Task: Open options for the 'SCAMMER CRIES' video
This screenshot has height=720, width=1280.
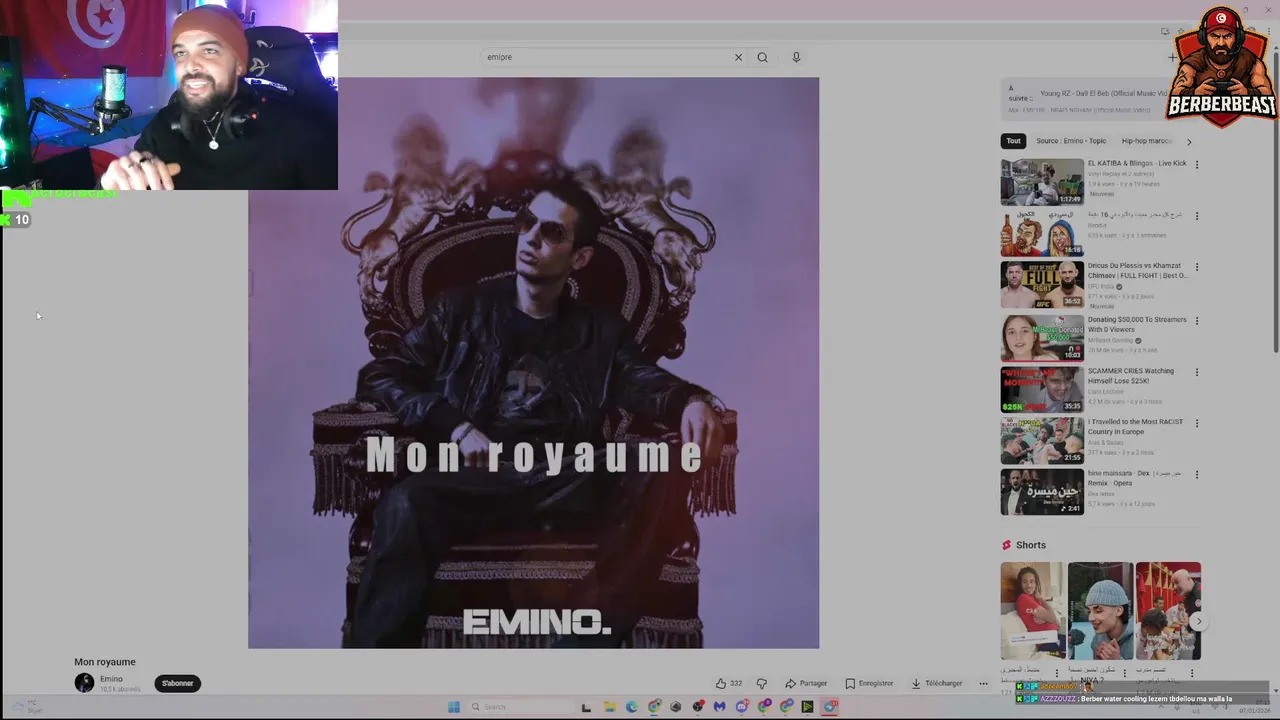Action: pos(1196,372)
